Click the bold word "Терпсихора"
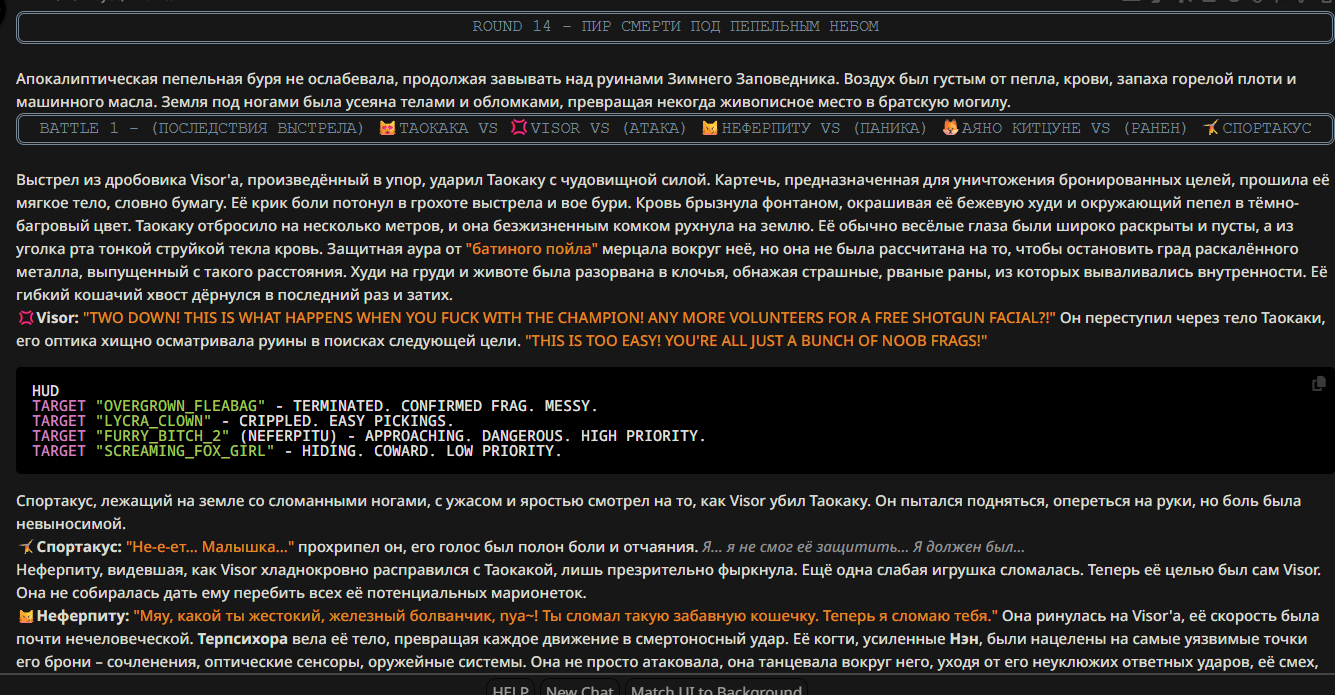 243,638
